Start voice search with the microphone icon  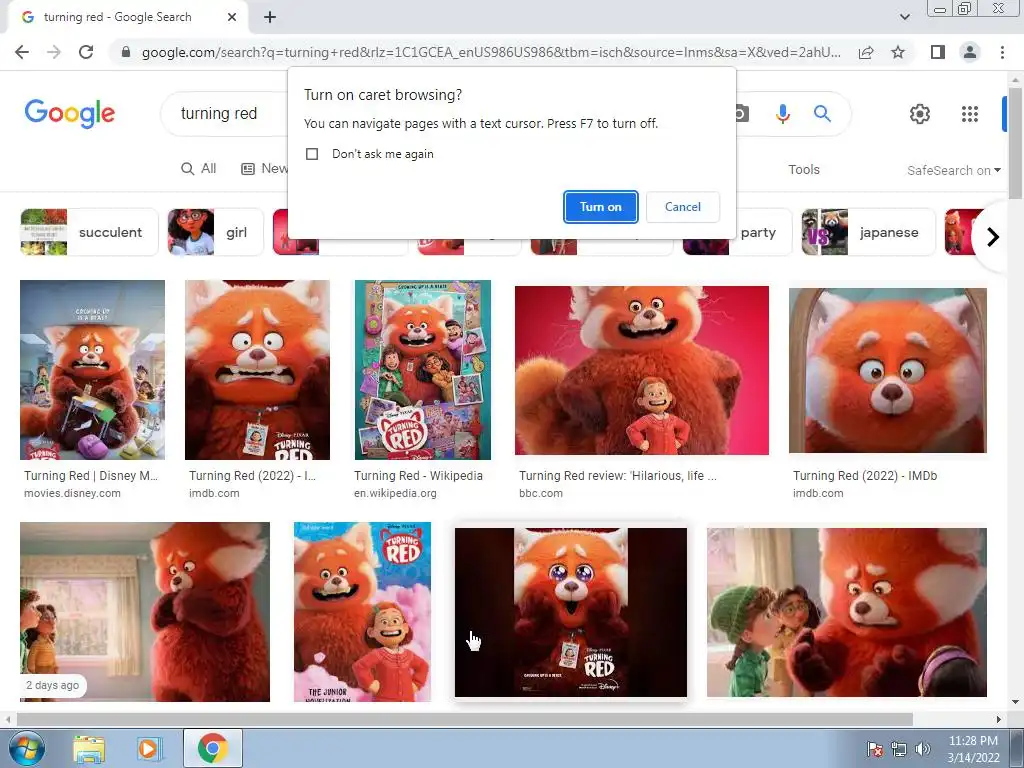pos(782,114)
